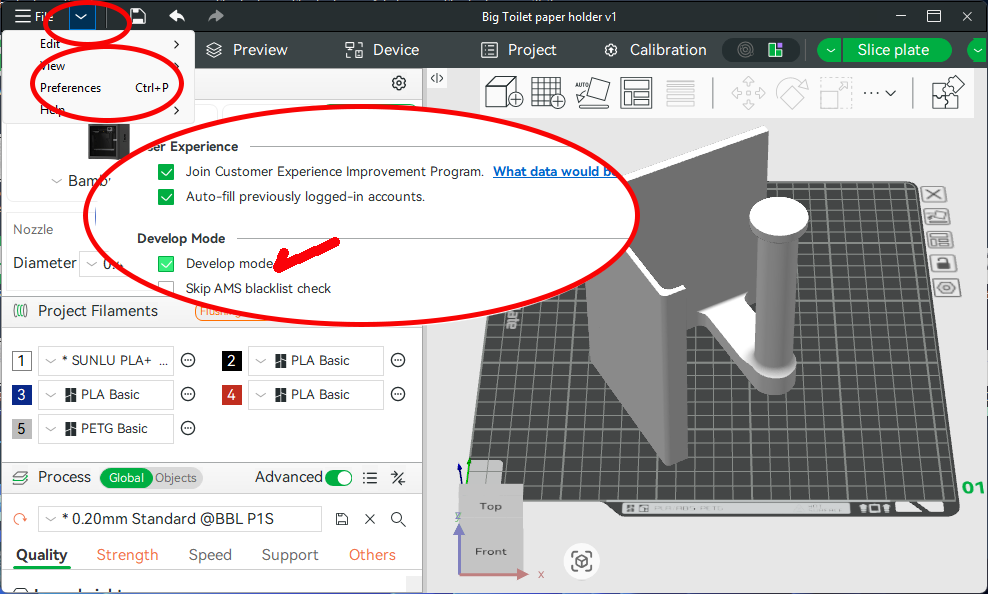Uncheck Join Customer Experience Improvement Program
This screenshot has height=594, width=988.
[166, 172]
